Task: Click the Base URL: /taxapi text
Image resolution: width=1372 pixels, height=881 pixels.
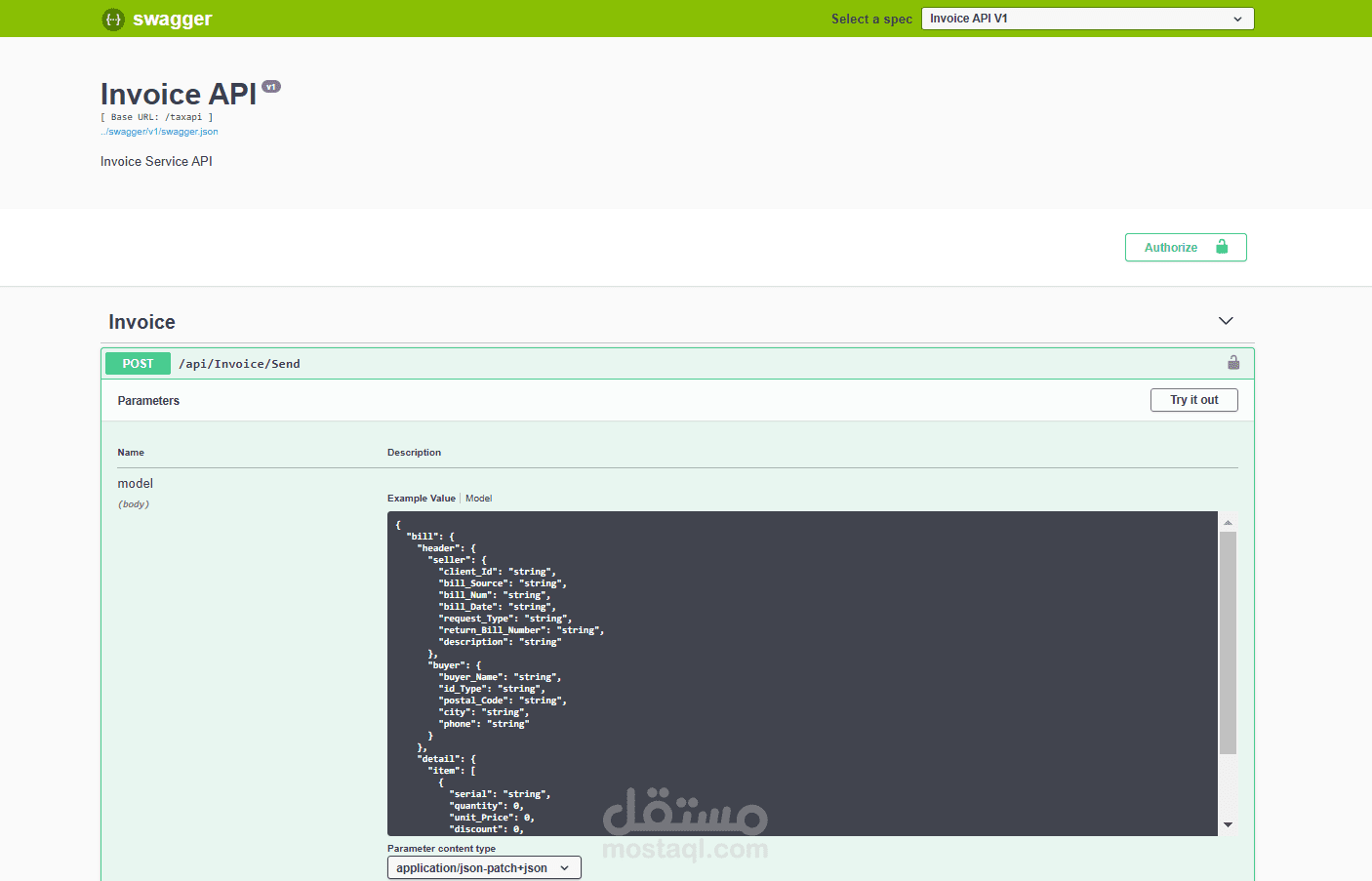Action: [156, 117]
